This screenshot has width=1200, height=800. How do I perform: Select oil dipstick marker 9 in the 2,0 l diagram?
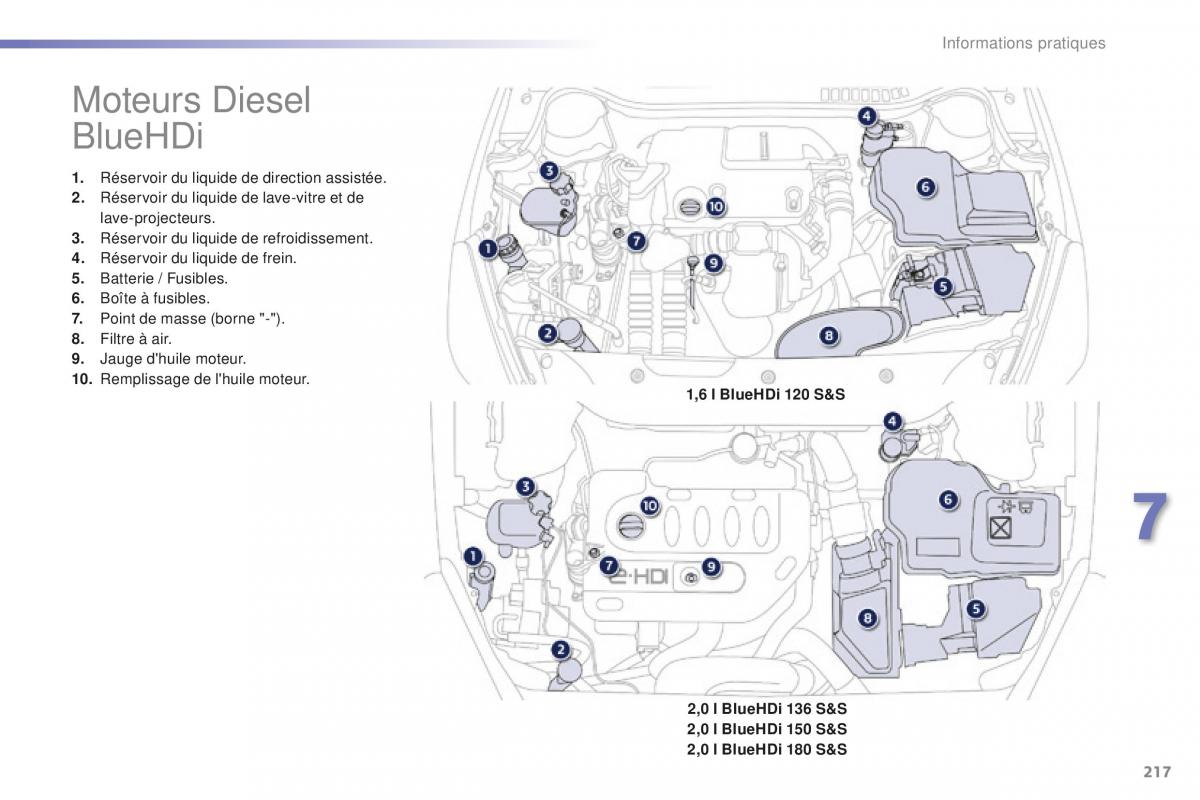(710, 566)
